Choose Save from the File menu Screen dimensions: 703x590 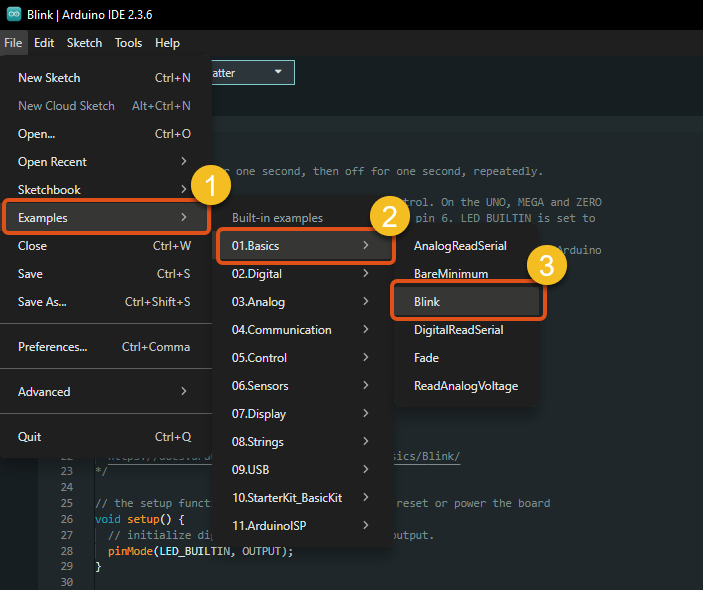click(106, 274)
